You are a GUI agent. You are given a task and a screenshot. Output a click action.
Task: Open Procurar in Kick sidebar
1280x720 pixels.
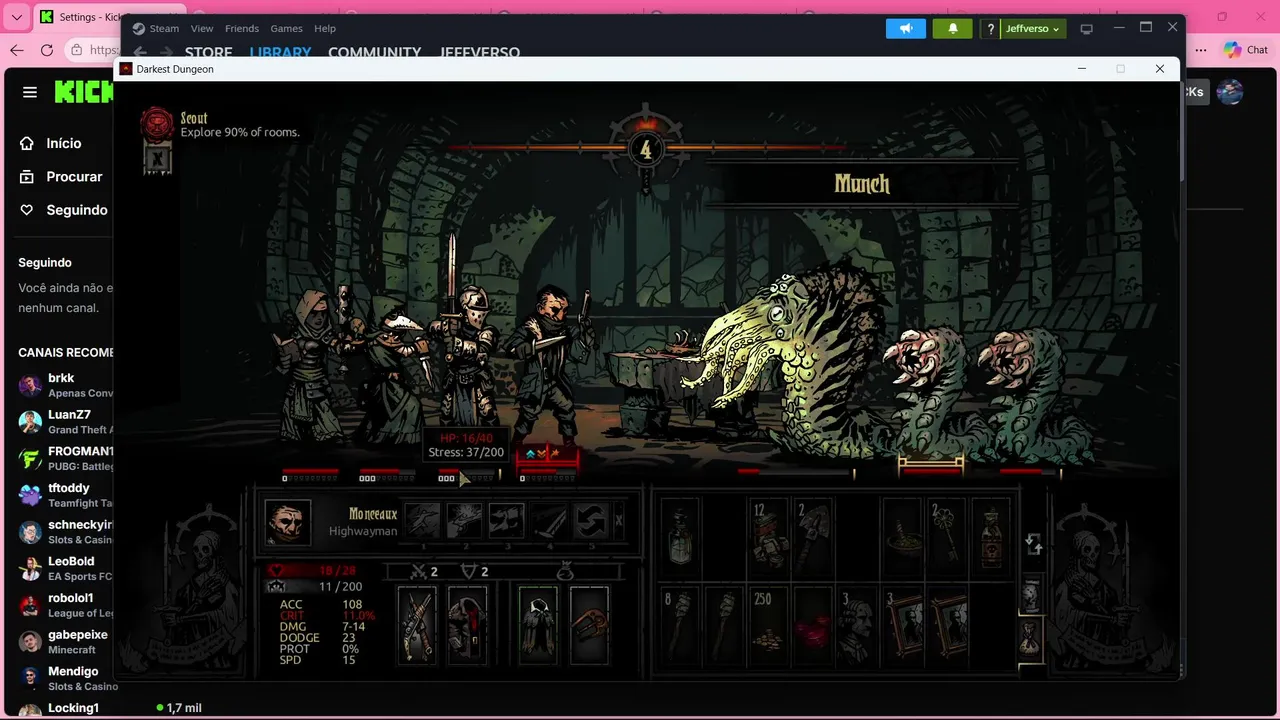(x=61, y=176)
